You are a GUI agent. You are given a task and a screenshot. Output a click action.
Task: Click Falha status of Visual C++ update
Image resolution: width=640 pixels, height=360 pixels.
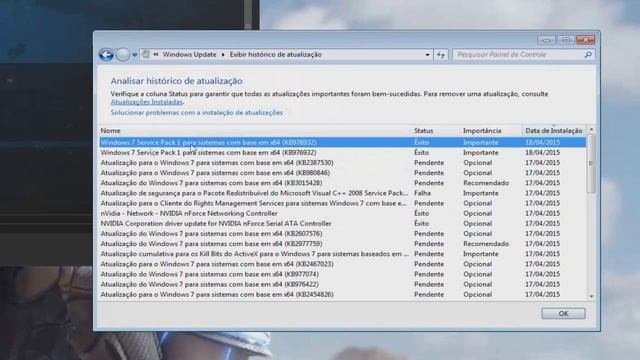[422, 193]
